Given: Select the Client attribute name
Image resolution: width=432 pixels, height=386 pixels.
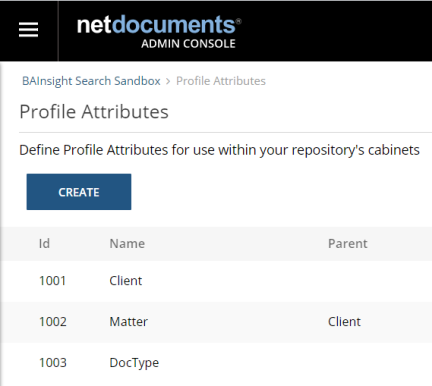Looking at the screenshot, I should pyautogui.click(x=126, y=281).
